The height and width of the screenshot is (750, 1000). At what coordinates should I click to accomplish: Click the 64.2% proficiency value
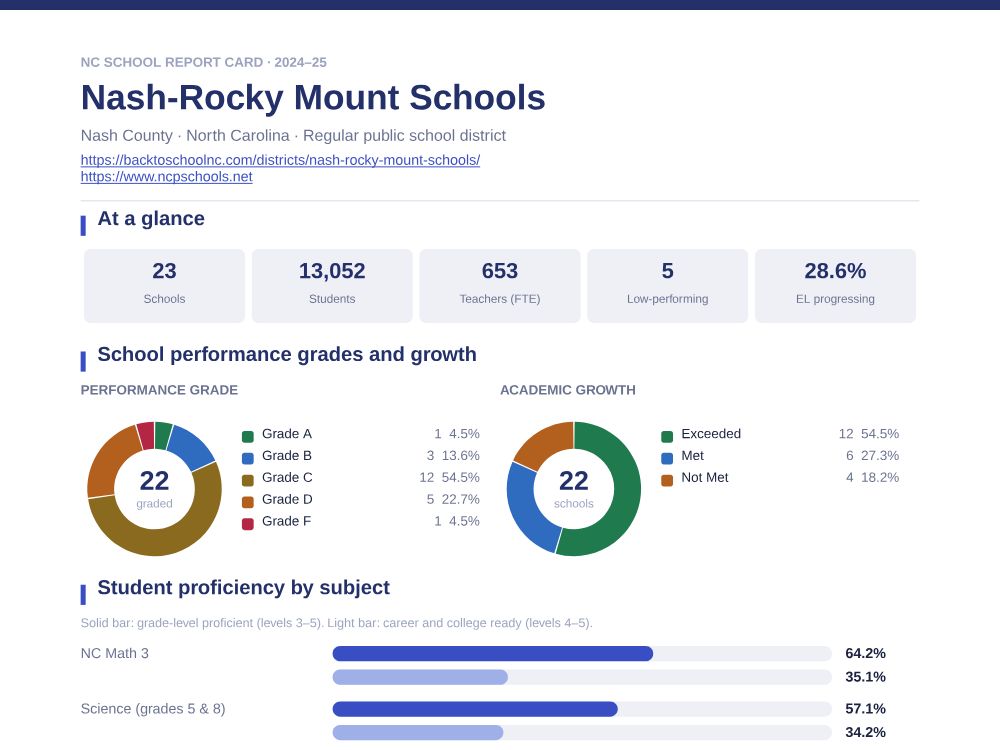tap(865, 654)
